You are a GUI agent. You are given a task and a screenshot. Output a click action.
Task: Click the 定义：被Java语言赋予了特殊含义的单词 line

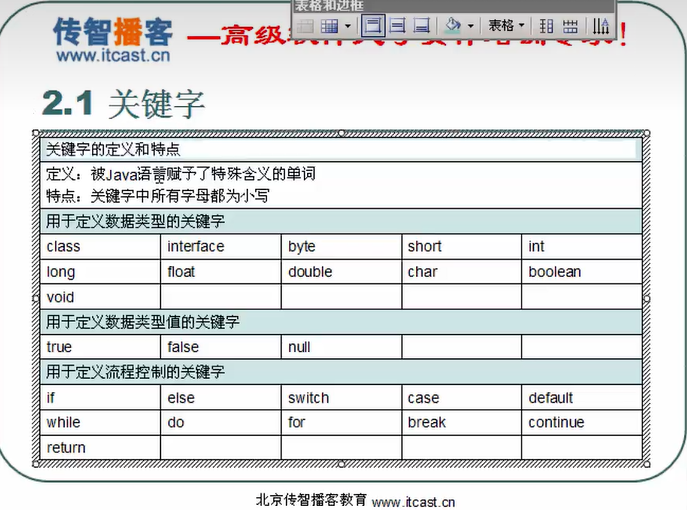point(181,174)
